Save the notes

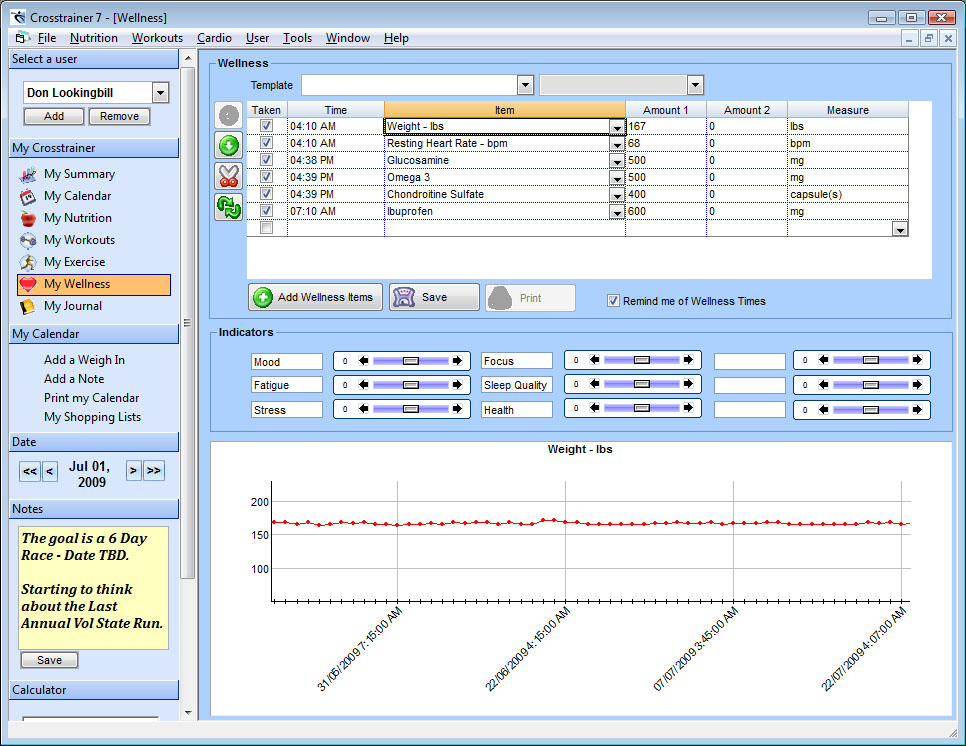[49, 660]
